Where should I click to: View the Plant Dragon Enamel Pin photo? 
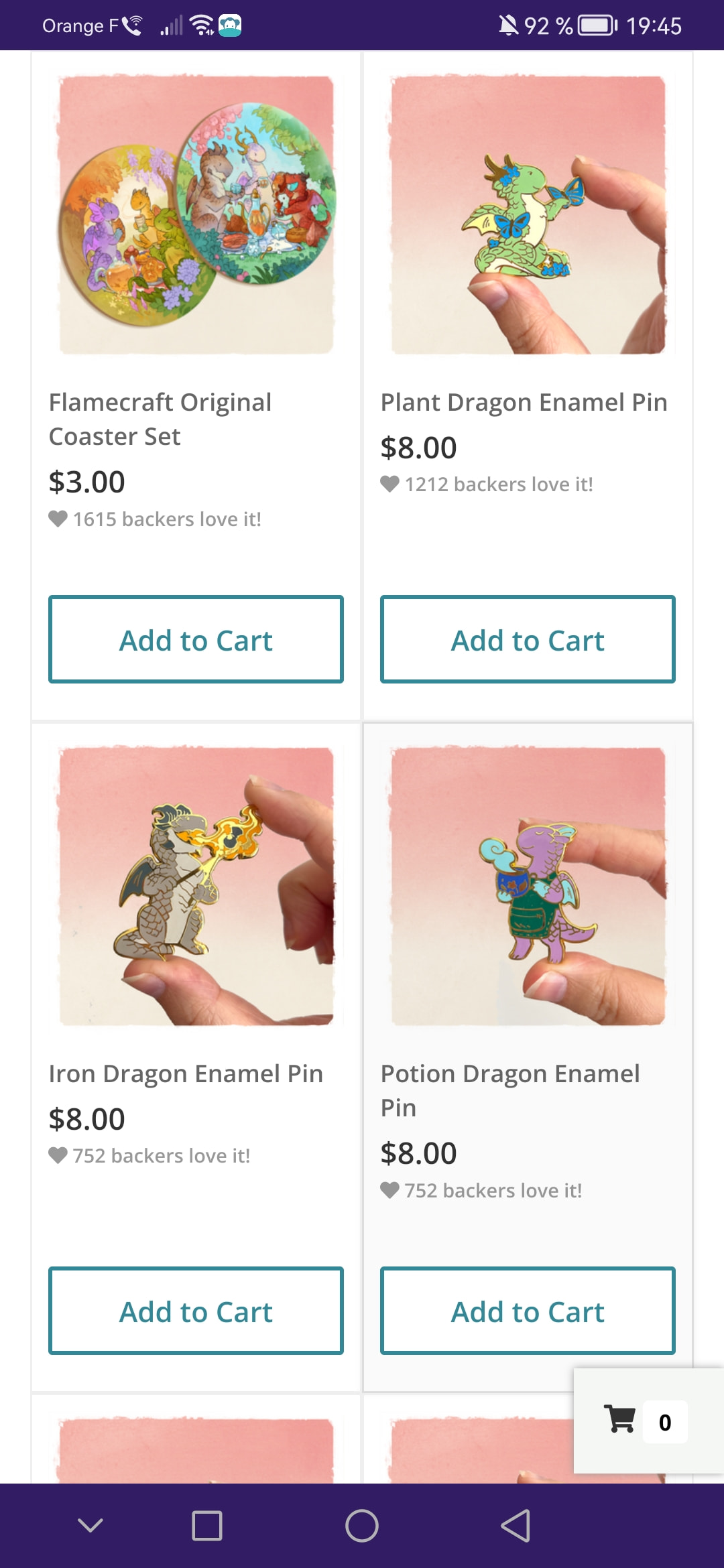[528, 214]
